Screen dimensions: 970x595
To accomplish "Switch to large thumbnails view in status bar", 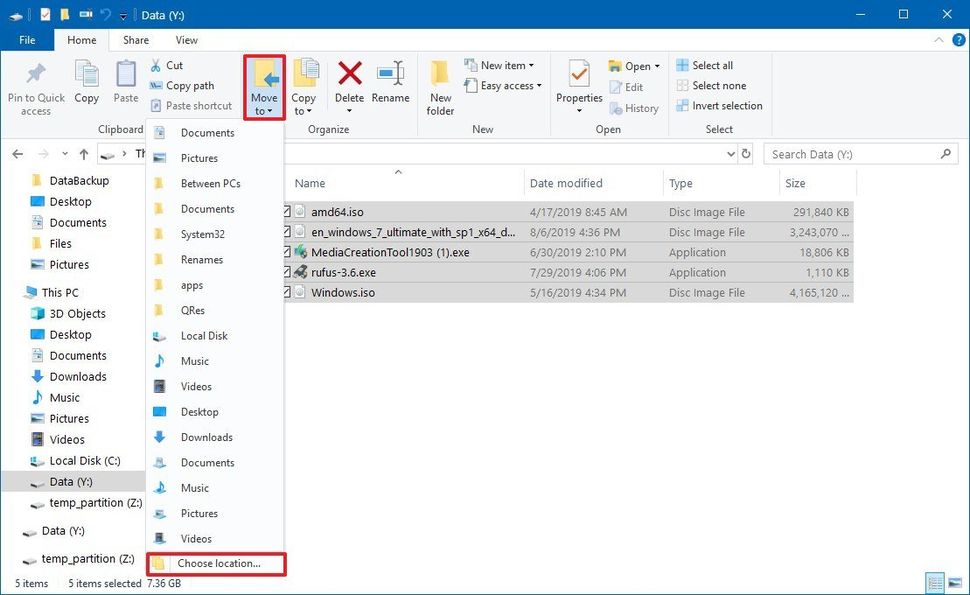I will pyautogui.click(x=957, y=582).
